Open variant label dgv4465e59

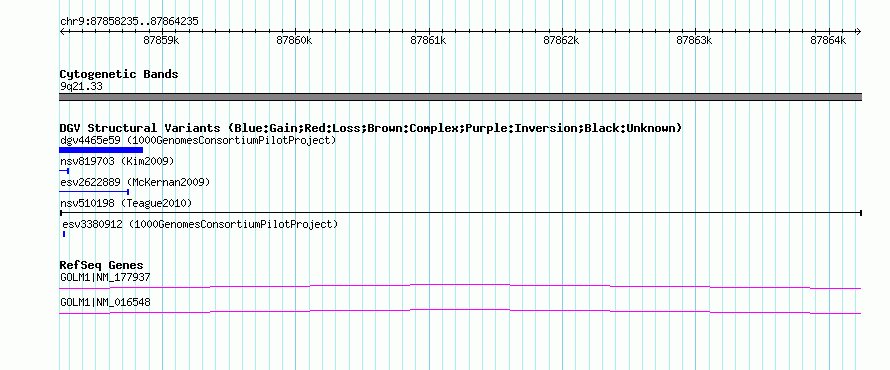pyautogui.click(x=198, y=140)
